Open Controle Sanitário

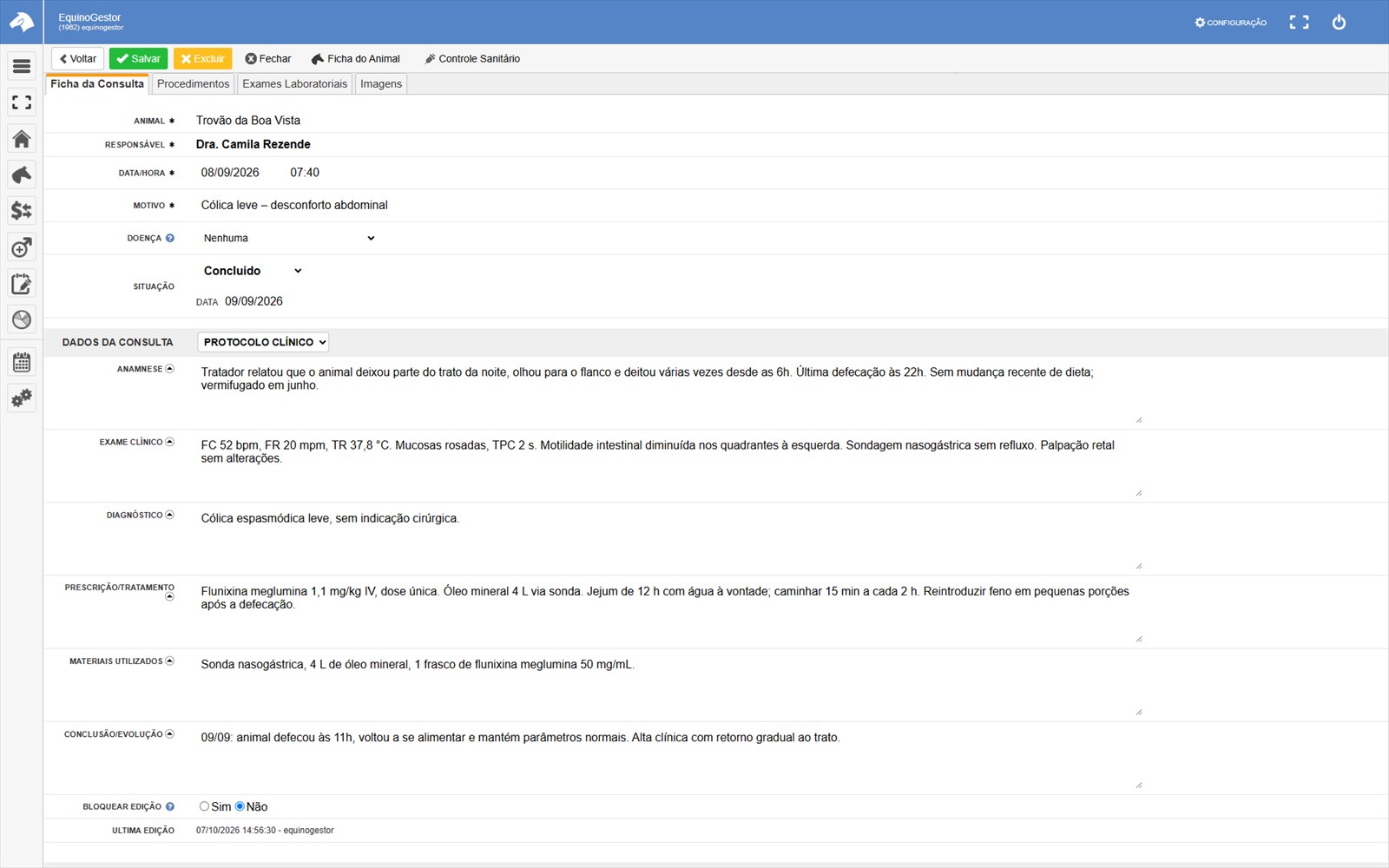coord(472,59)
